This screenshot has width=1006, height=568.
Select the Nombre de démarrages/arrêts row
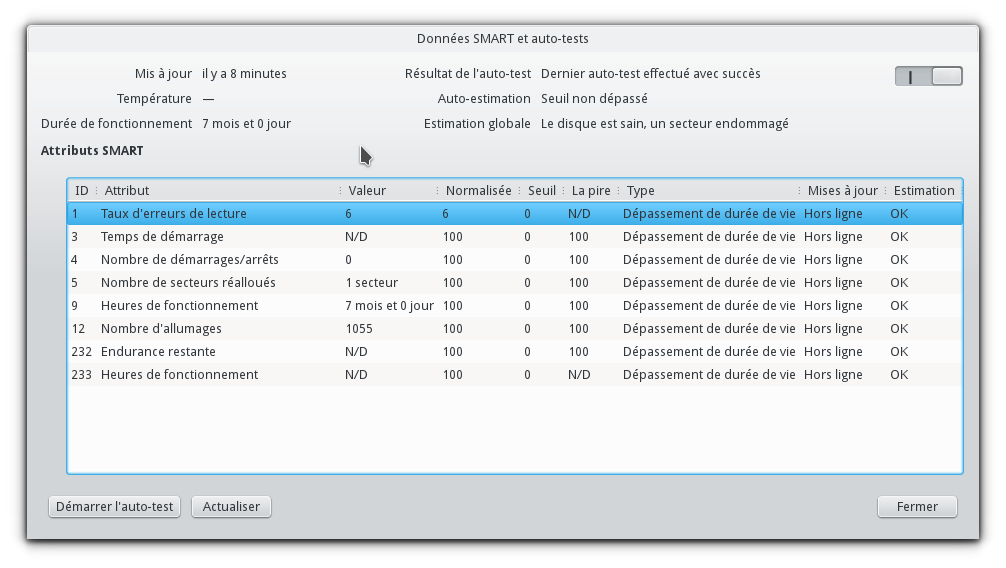(x=515, y=260)
